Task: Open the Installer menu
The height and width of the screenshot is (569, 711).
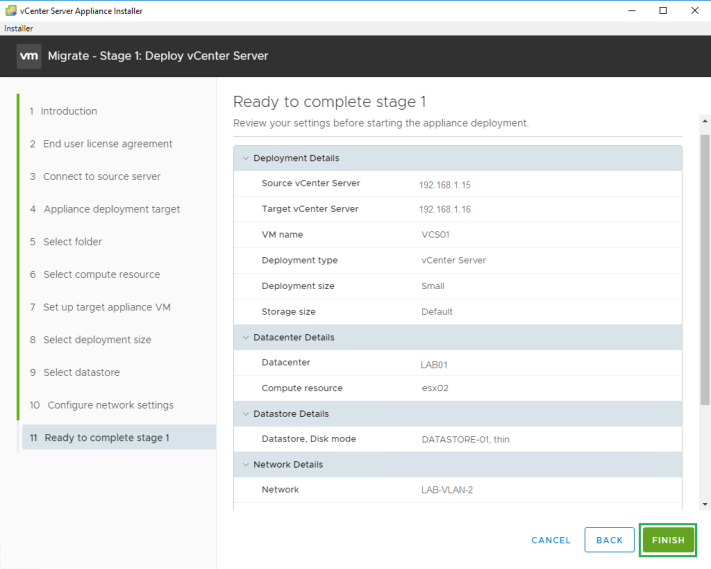Action: pos(18,28)
